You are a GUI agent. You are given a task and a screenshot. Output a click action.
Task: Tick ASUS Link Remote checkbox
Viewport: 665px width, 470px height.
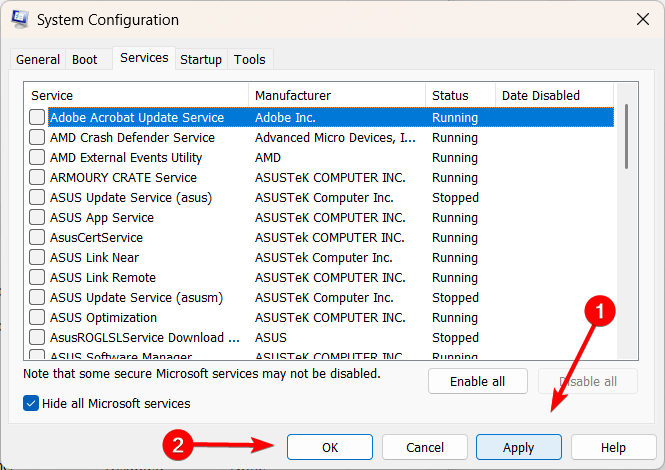coord(37,277)
